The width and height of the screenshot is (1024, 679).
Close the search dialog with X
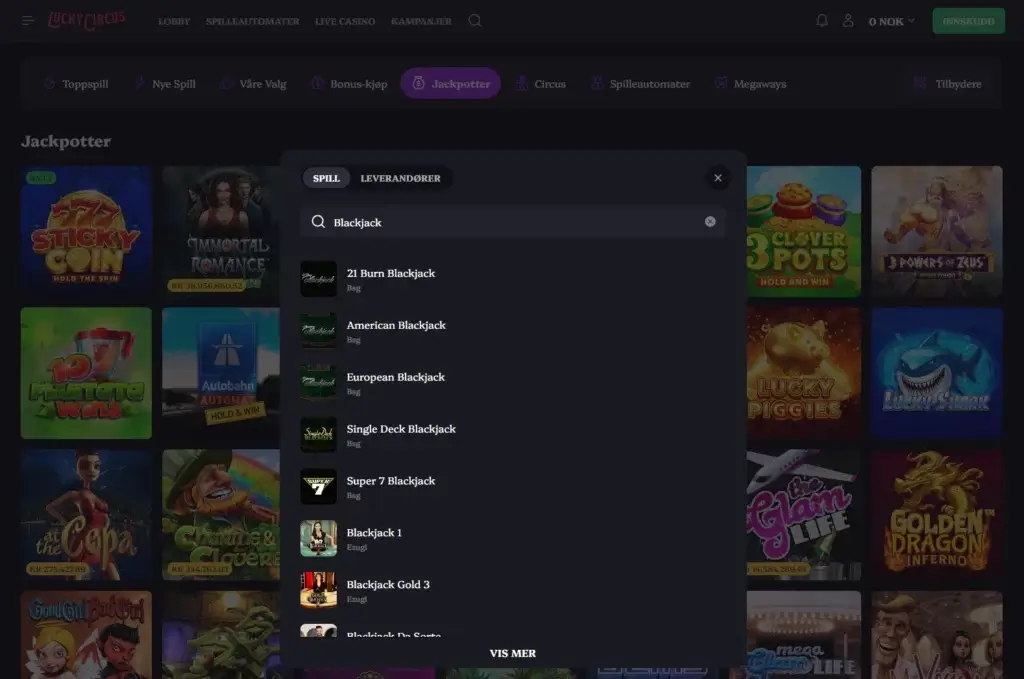tap(718, 178)
